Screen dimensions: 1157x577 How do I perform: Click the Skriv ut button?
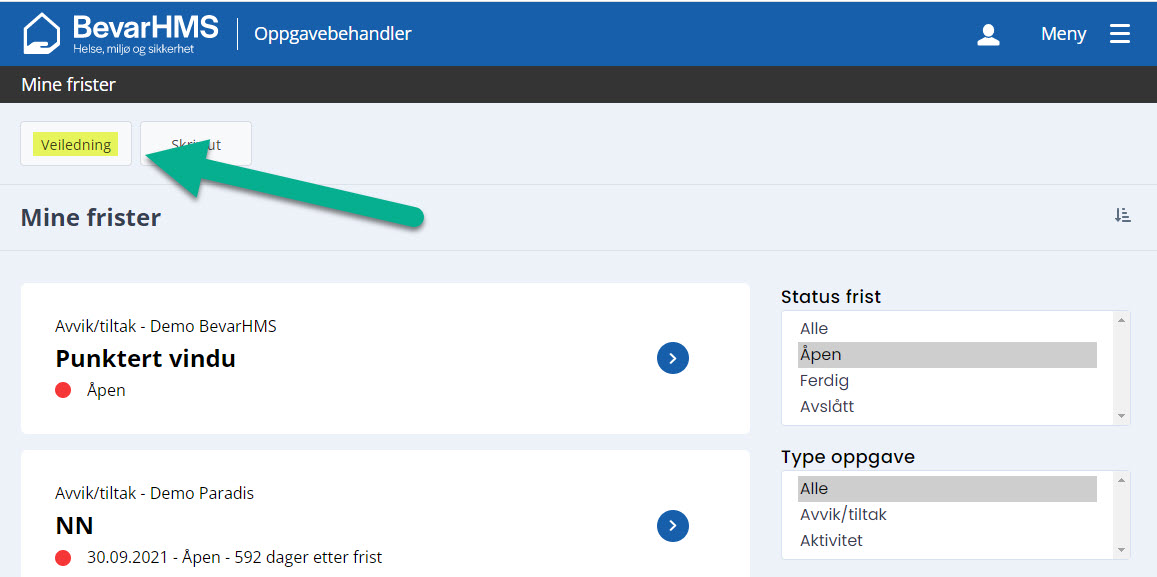click(x=196, y=144)
